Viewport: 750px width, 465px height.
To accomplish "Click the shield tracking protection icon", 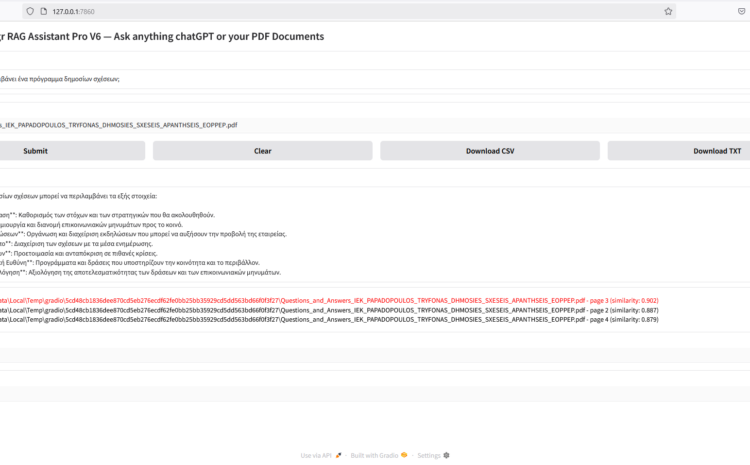I will coord(30,11).
